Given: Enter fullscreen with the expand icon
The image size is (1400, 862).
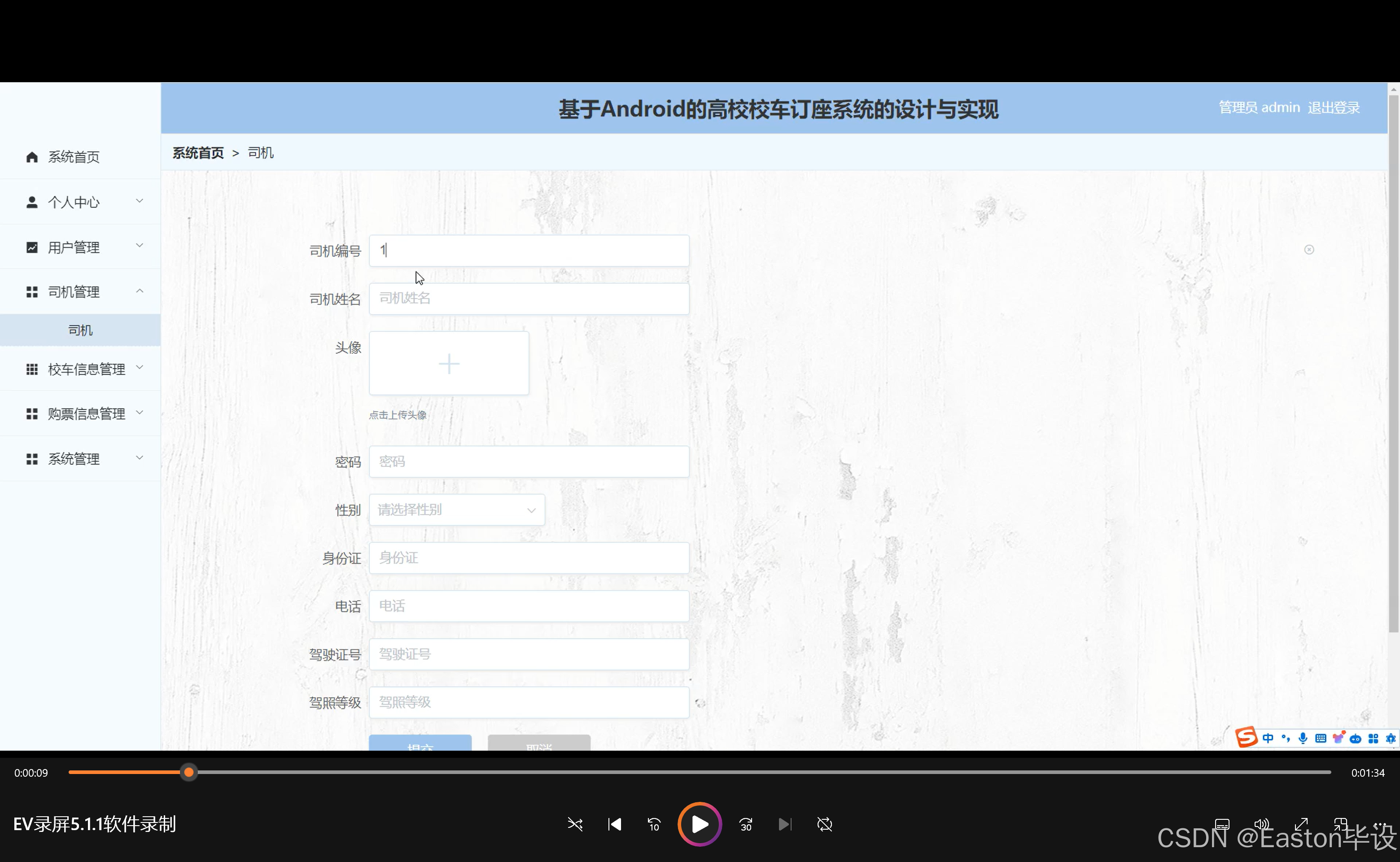Looking at the screenshot, I should tap(1301, 824).
